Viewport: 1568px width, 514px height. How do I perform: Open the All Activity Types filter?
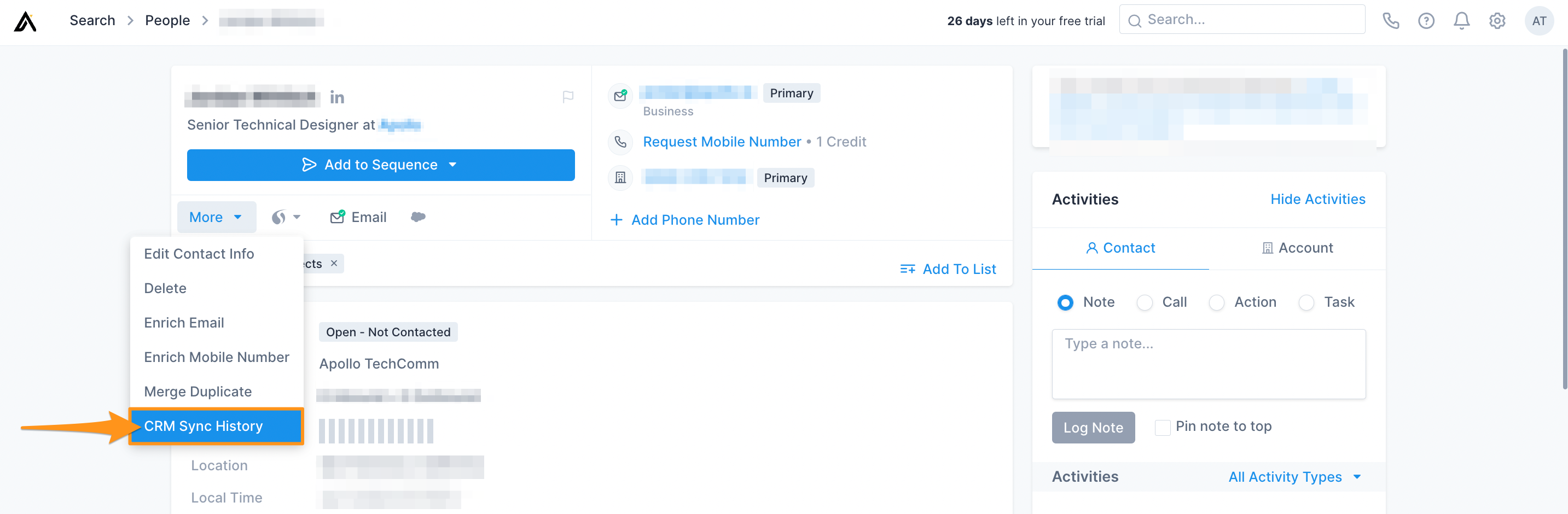[x=1294, y=477]
